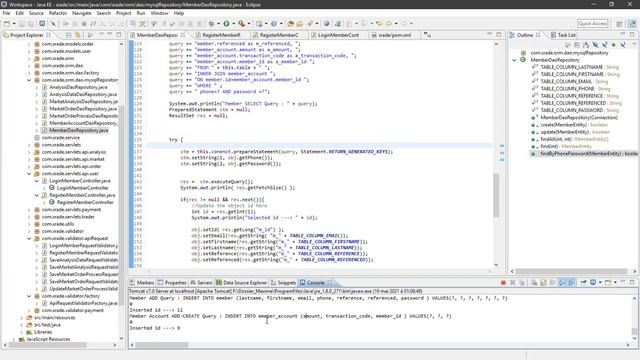640x360 pixels.
Task: Click Outline horizontal scrollbar thumb
Action: point(571,271)
